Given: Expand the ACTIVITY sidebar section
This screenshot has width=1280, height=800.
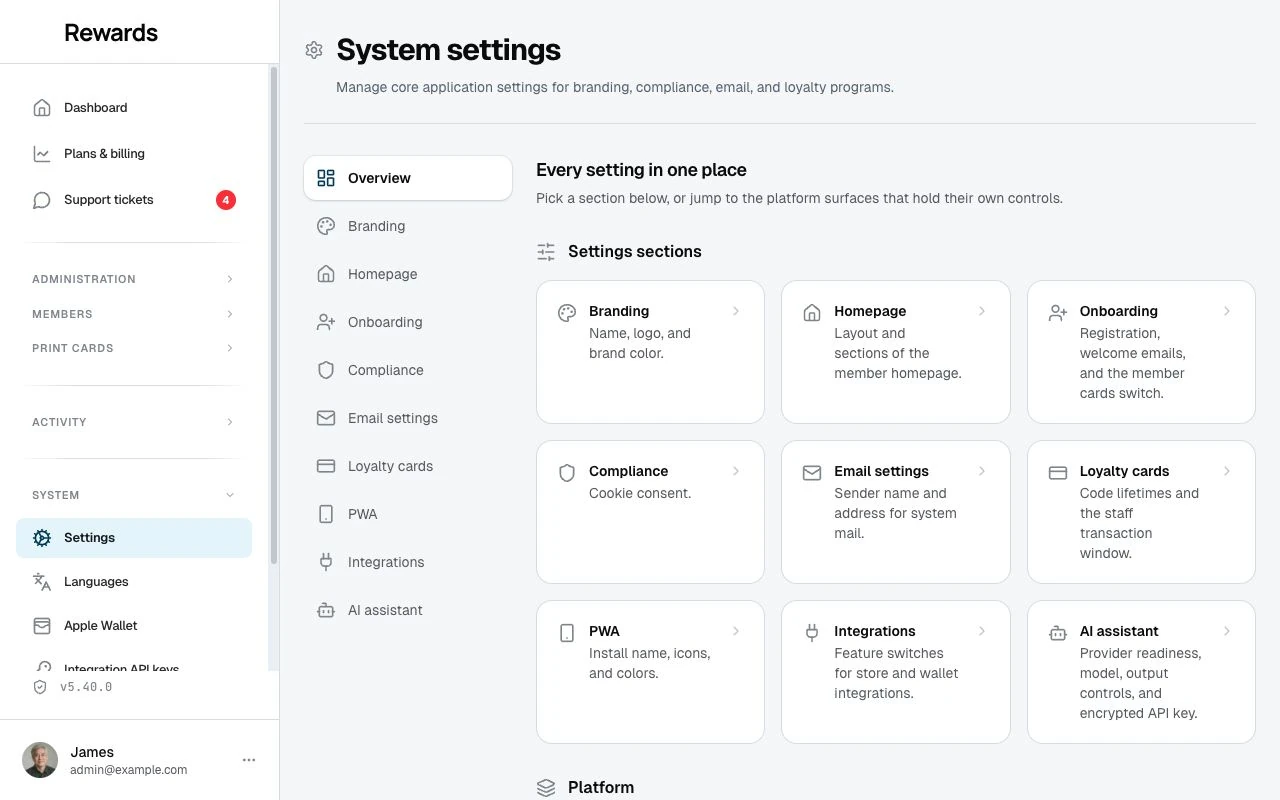Looking at the screenshot, I should click(x=134, y=422).
